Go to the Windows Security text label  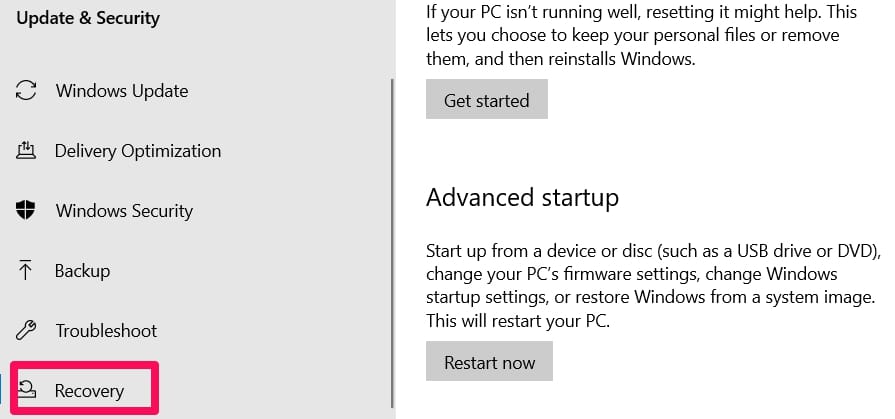point(124,211)
